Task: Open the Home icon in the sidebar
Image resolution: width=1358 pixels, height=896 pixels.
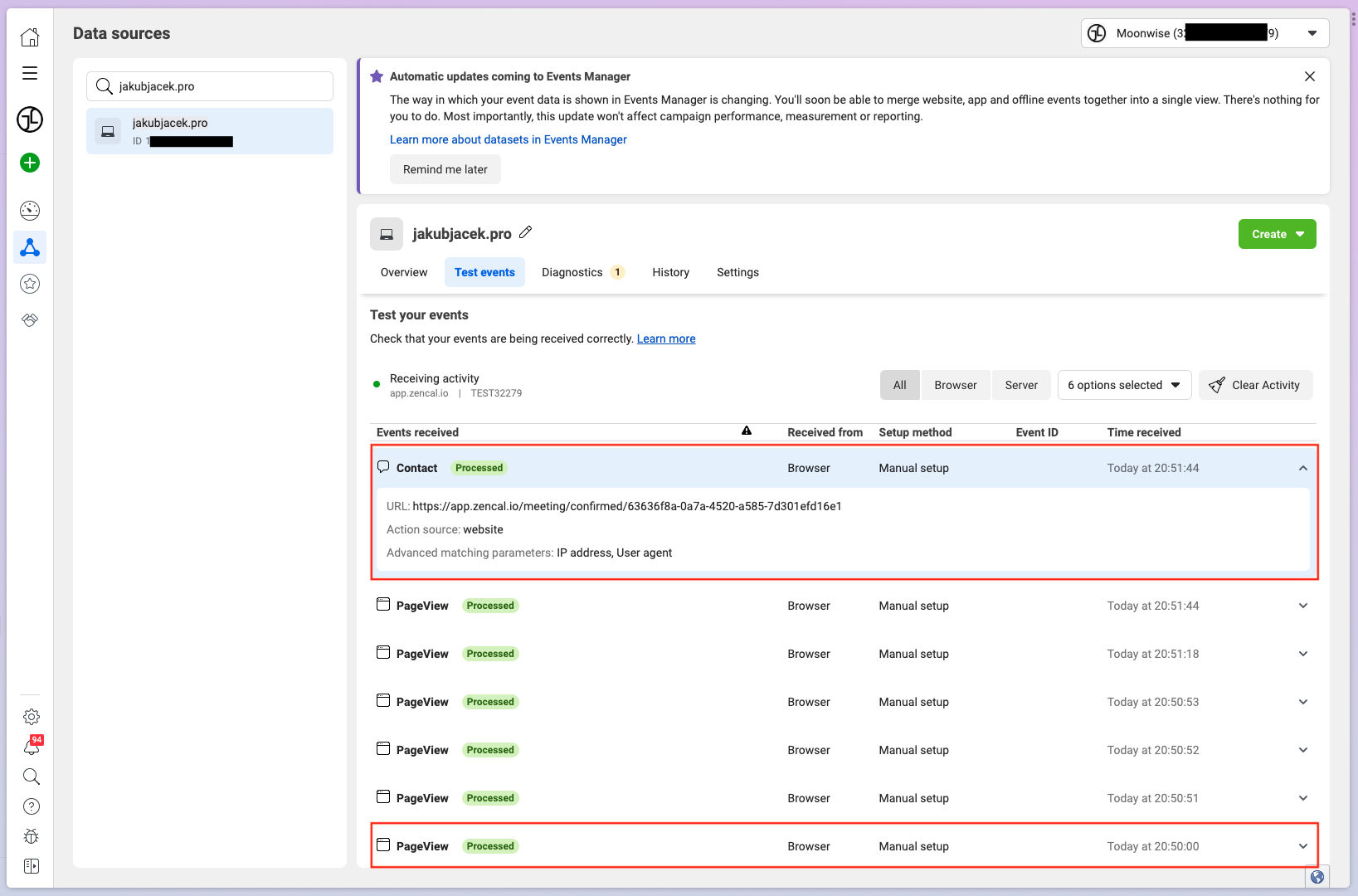Action: (x=30, y=37)
